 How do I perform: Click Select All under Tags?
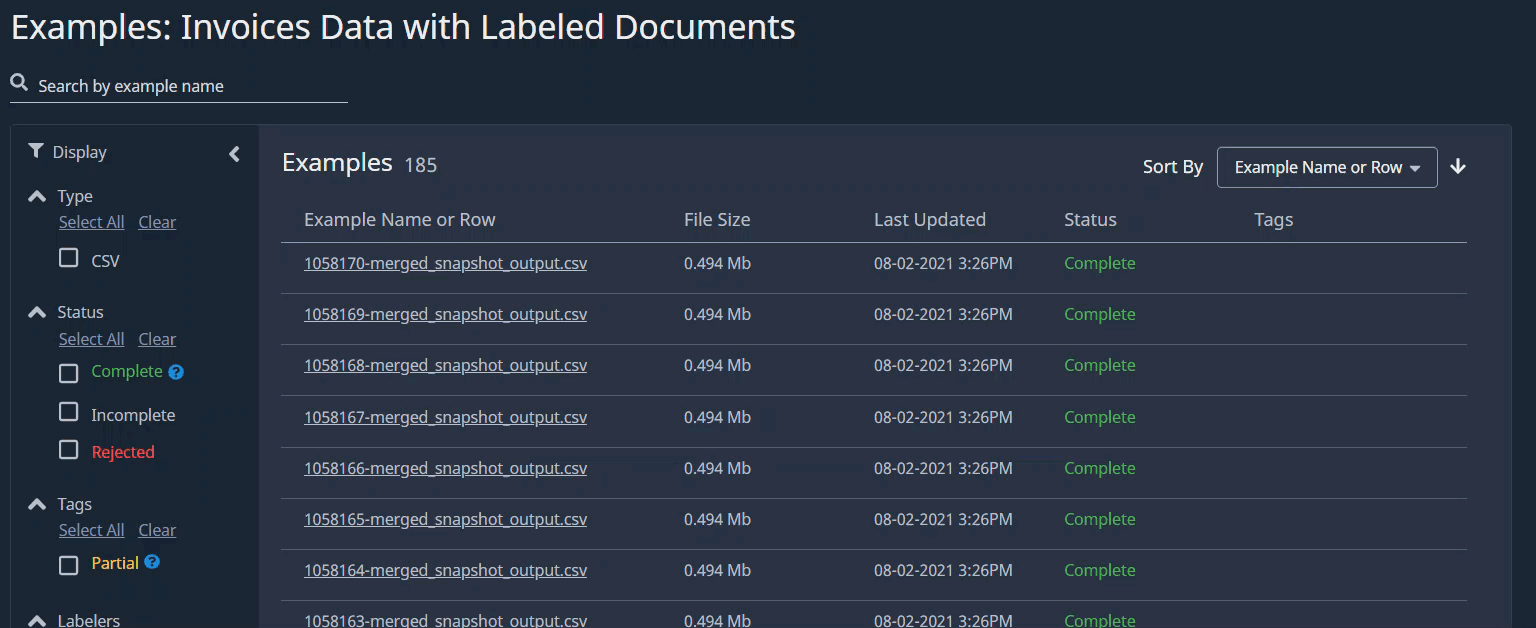[92, 530]
